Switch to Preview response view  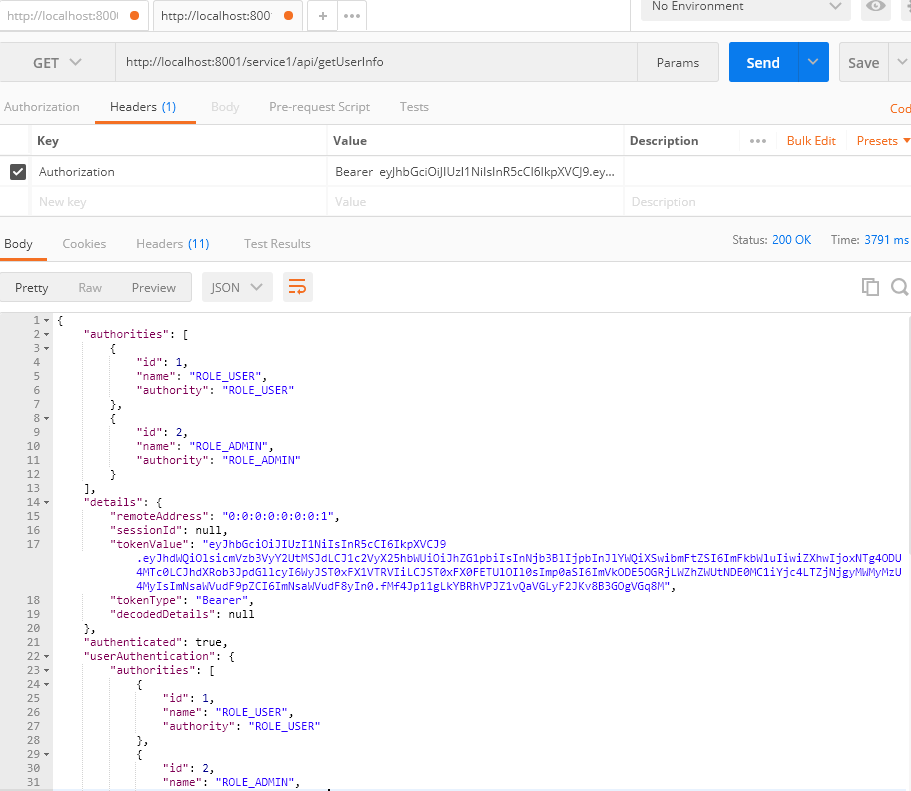point(153,288)
